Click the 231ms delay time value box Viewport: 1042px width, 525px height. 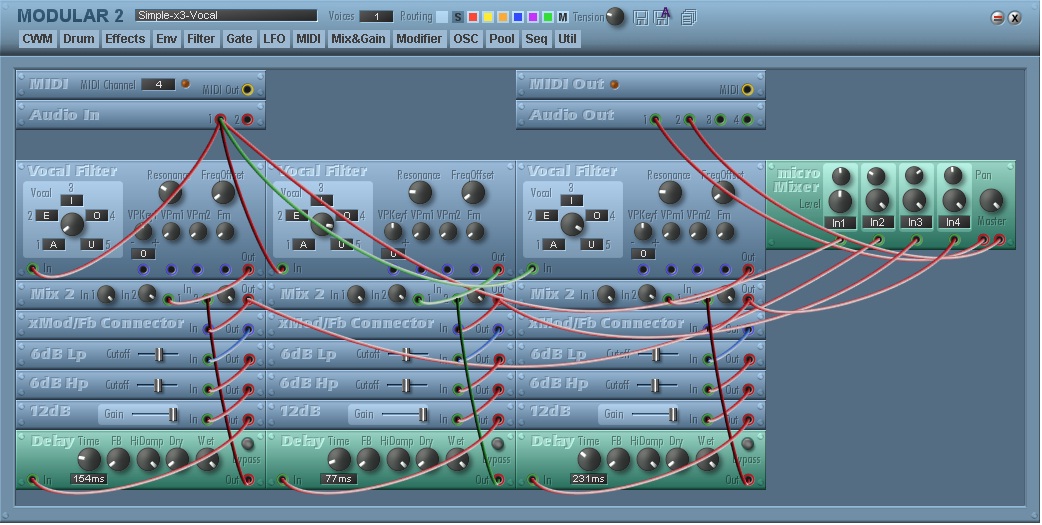(x=589, y=478)
